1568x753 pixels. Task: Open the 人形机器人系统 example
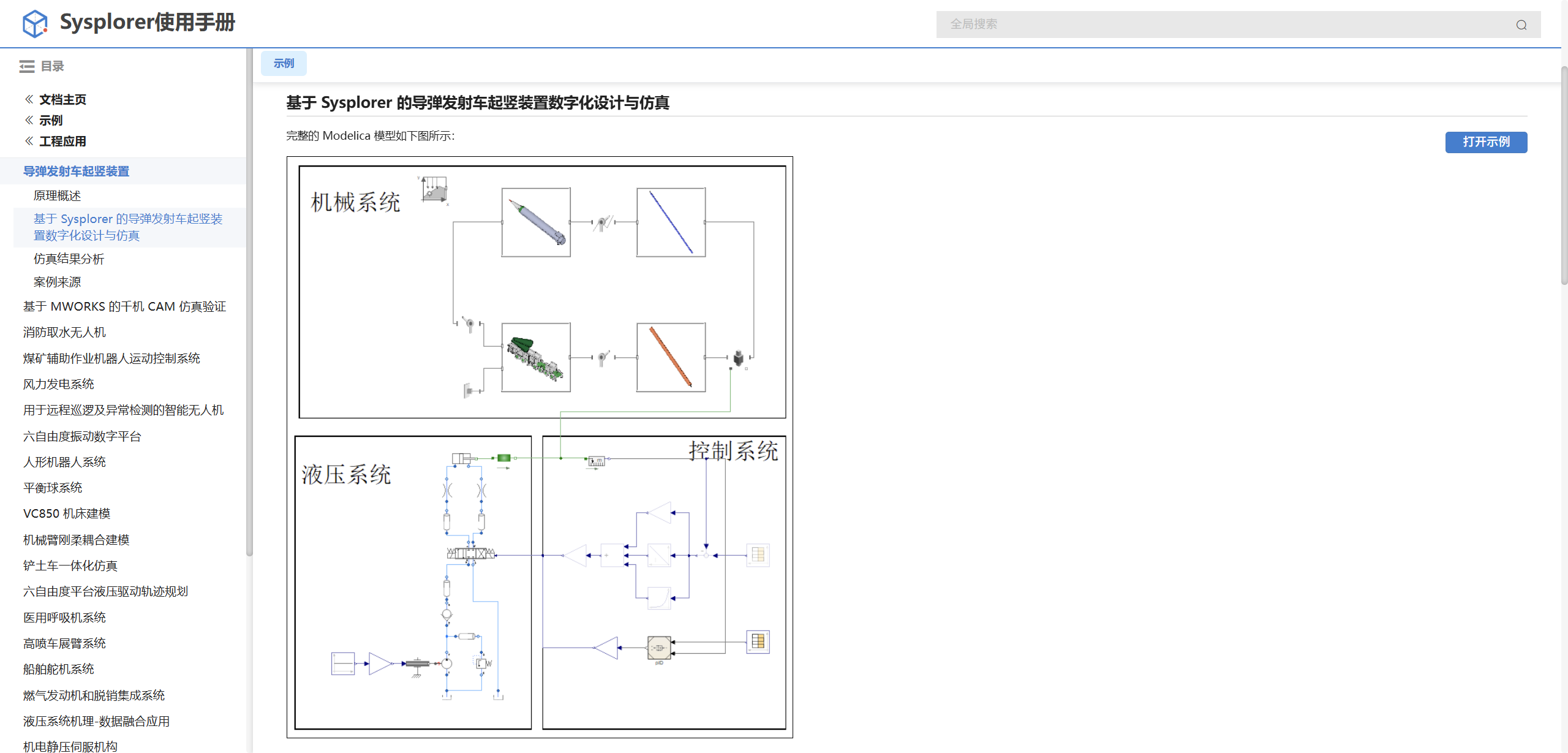coord(65,462)
